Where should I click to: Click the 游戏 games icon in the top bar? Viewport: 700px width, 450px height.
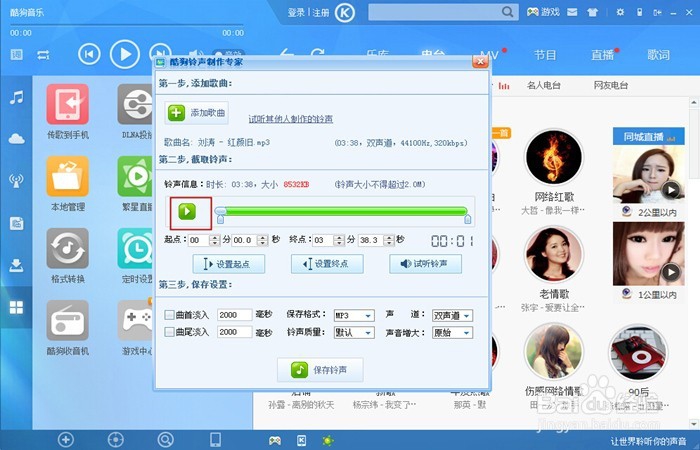point(543,12)
